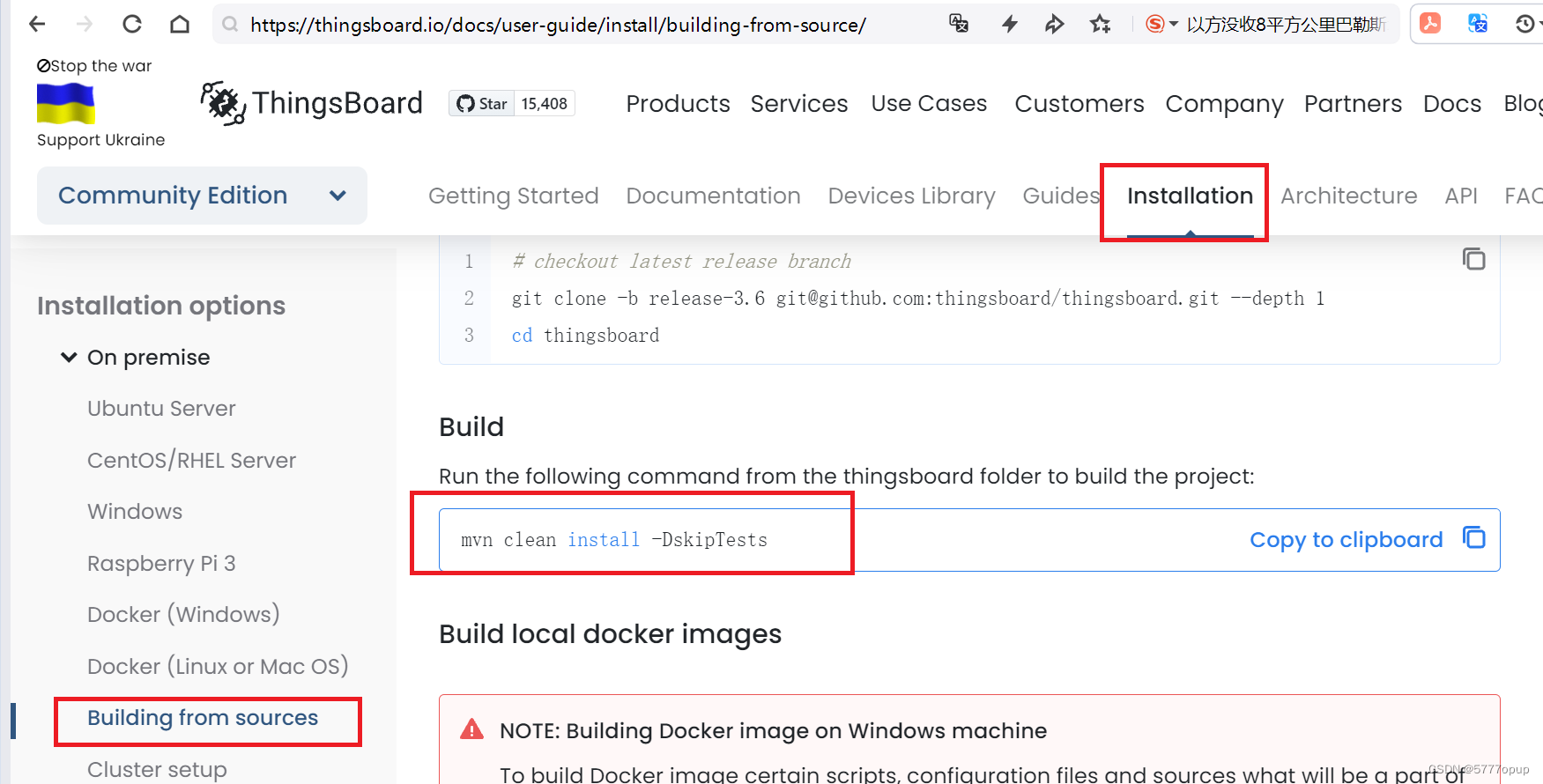Viewport: 1543px width, 784px height.
Task: Click the lightning bolt icon in address bar
Action: tap(1010, 24)
